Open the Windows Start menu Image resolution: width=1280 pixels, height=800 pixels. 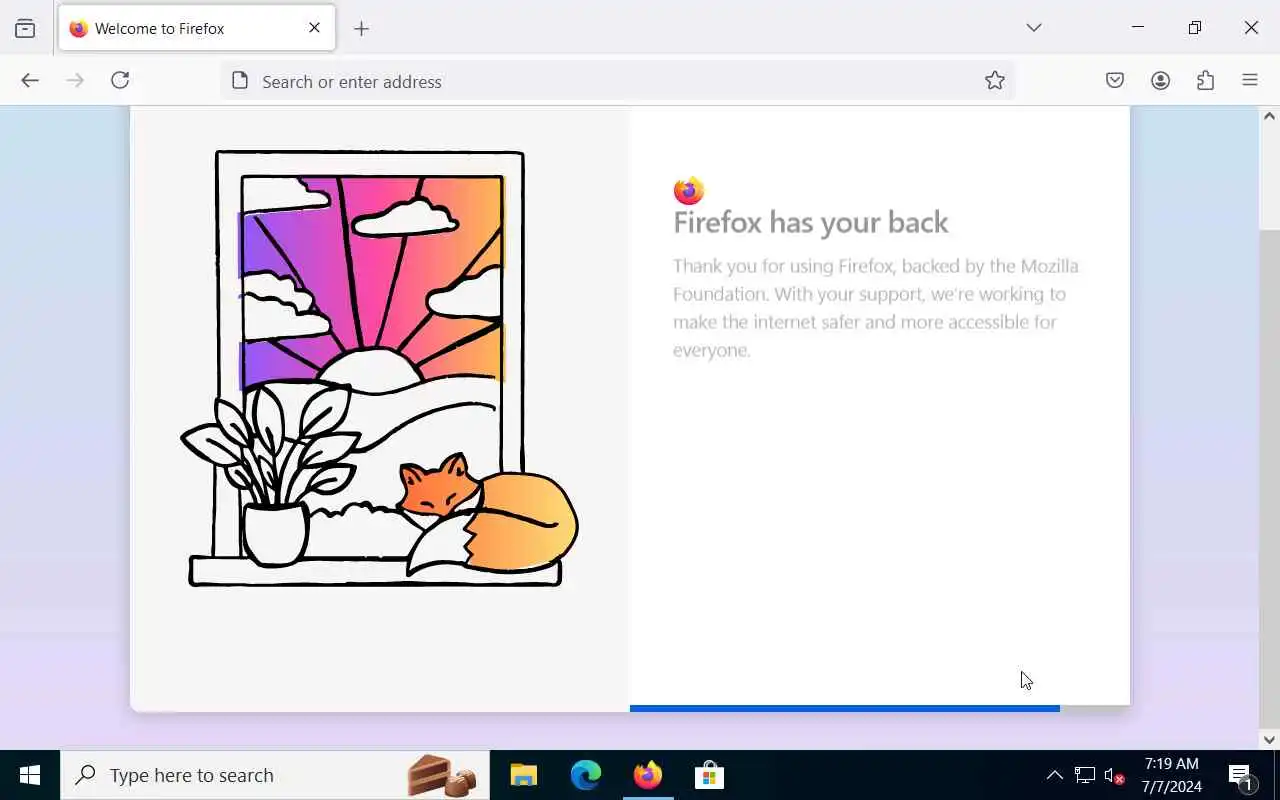tap(30, 775)
